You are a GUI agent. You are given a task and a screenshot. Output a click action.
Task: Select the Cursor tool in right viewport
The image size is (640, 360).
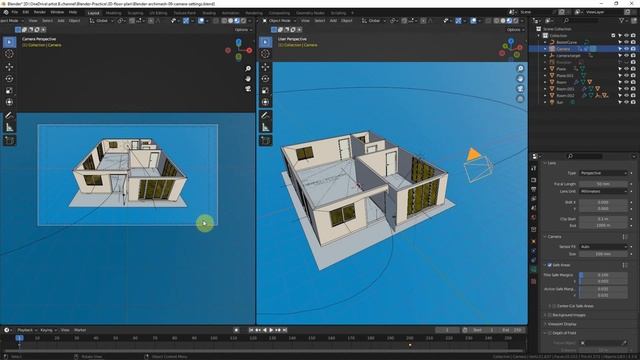(x=265, y=54)
